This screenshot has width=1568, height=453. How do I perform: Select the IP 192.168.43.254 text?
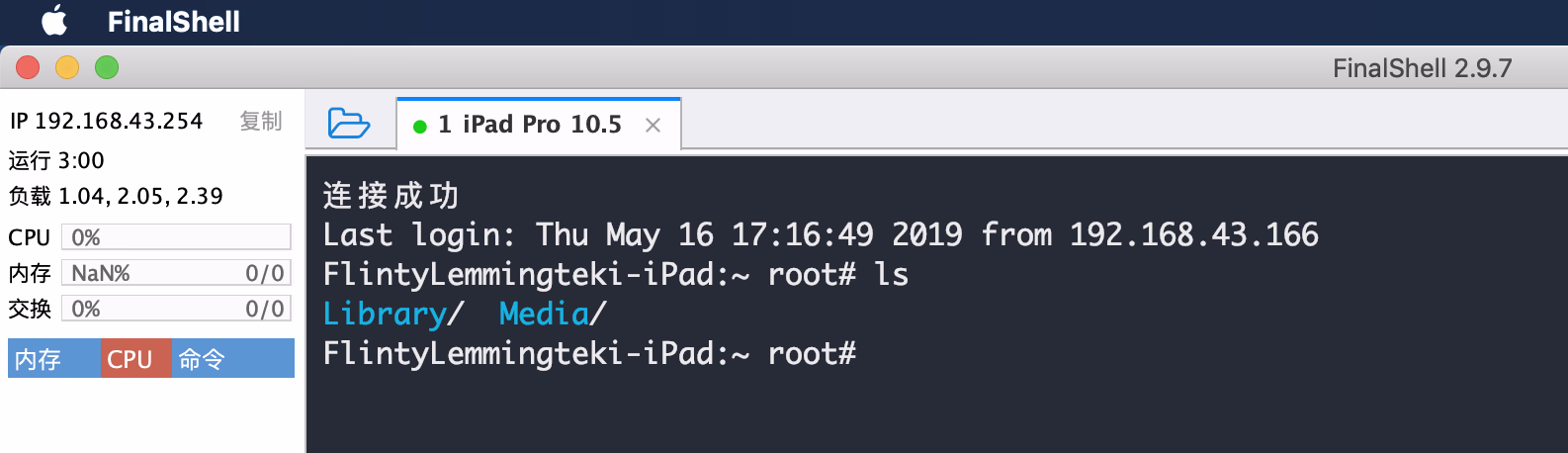point(106,121)
